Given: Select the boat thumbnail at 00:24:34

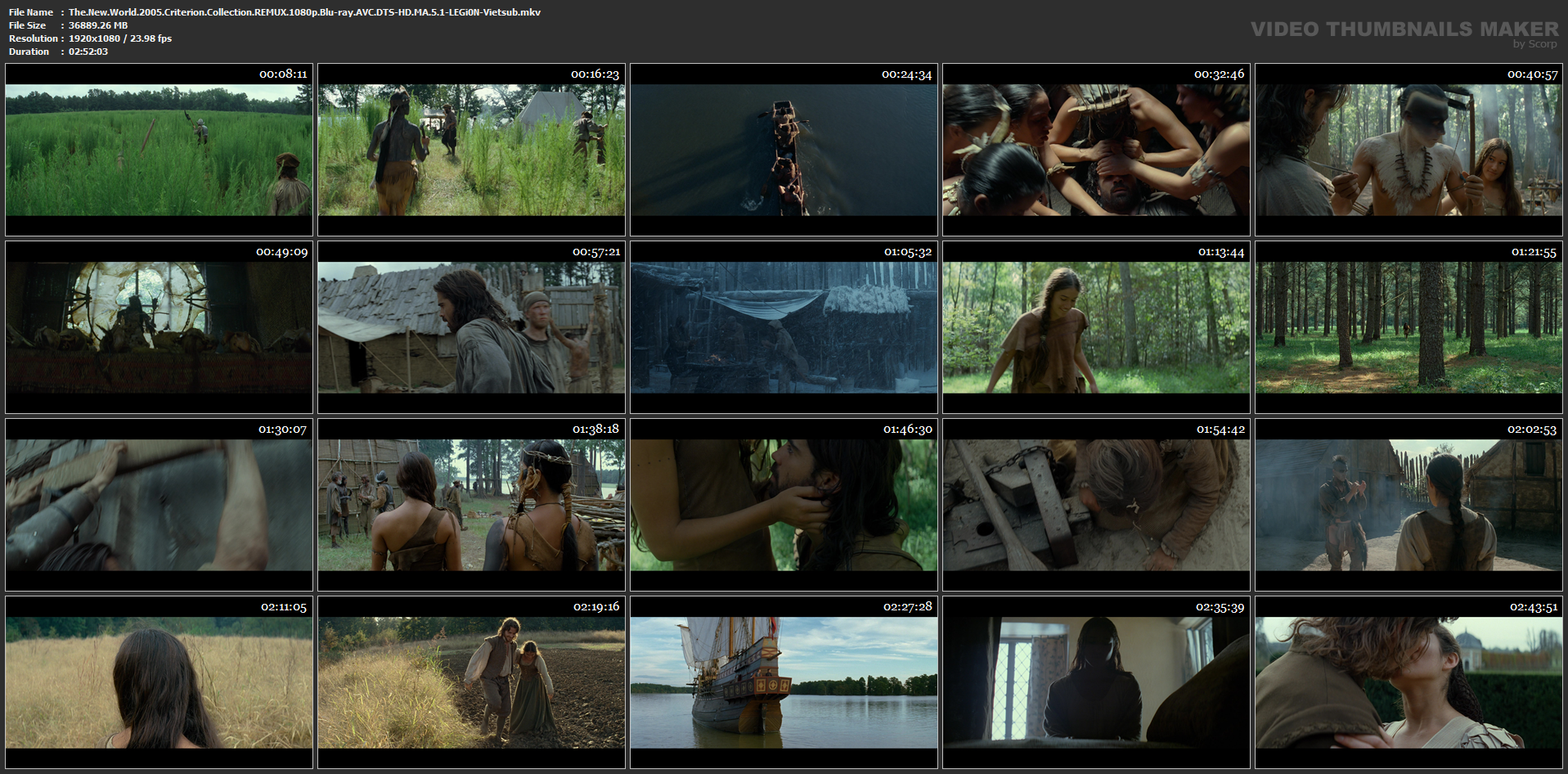Looking at the screenshot, I should pos(784,150).
